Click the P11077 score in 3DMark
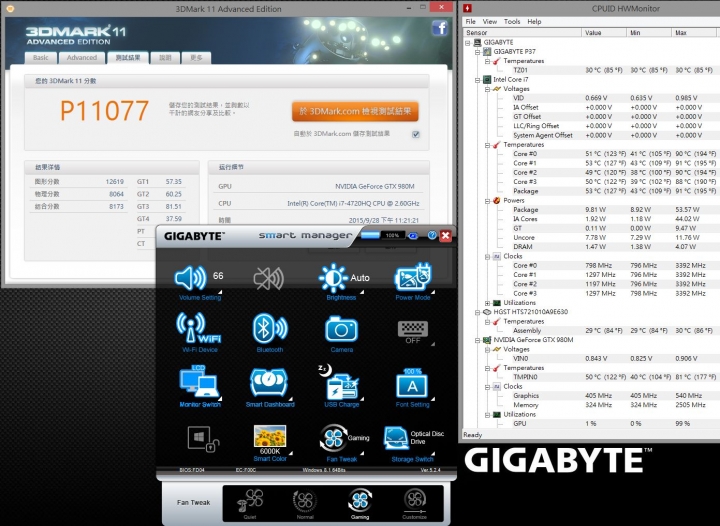 [104, 111]
